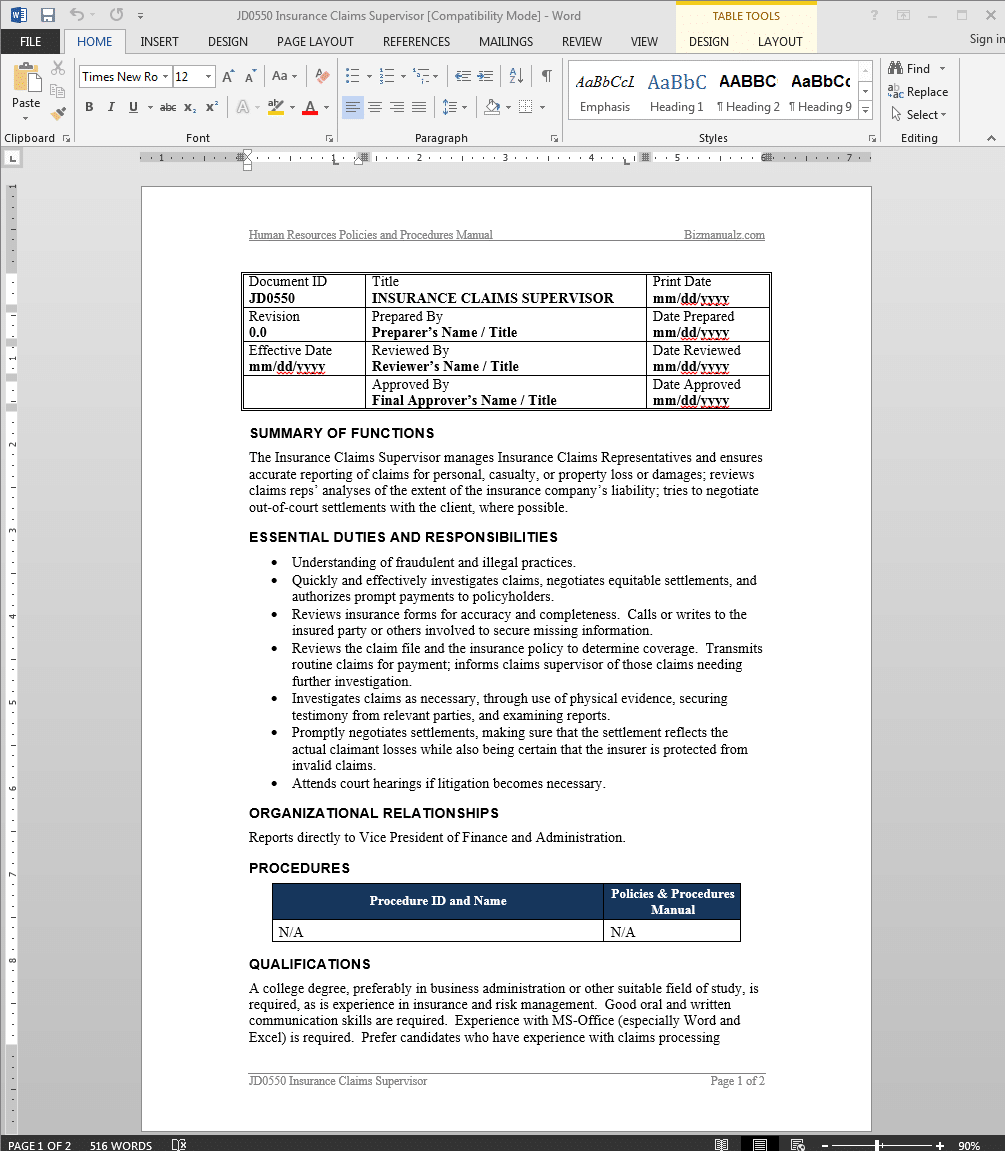Viewport: 1005px width, 1151px height.
Task: Click the Cut scissors icon
Action: click(58, 69)
